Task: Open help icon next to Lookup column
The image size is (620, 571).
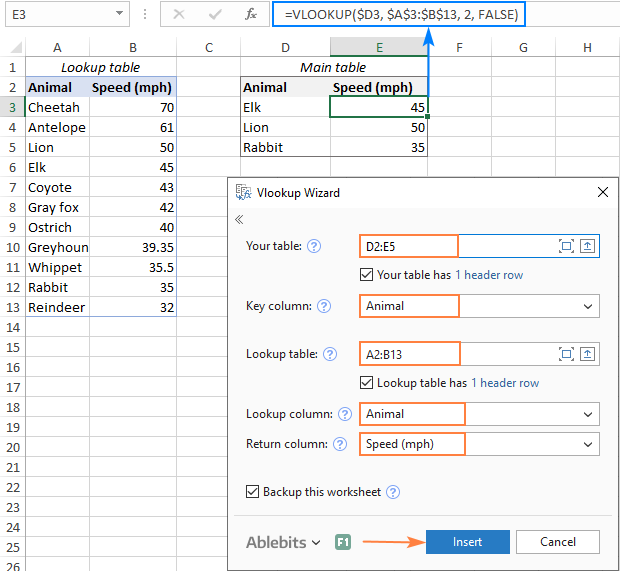Action: 345,414
